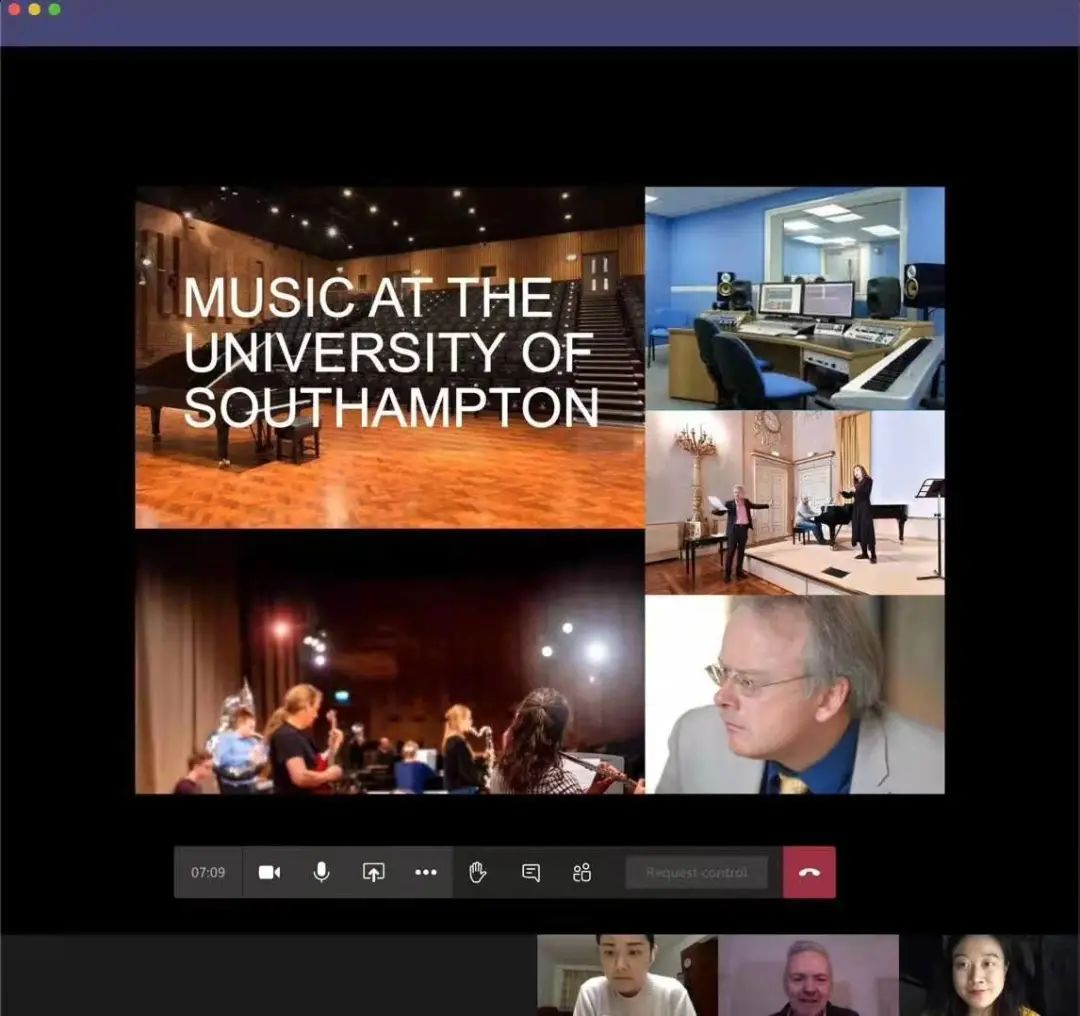The image size is (1080, 1016).
Task: Select the grey-haired man's video thumbnail
Action: click(x=809, y=975)
